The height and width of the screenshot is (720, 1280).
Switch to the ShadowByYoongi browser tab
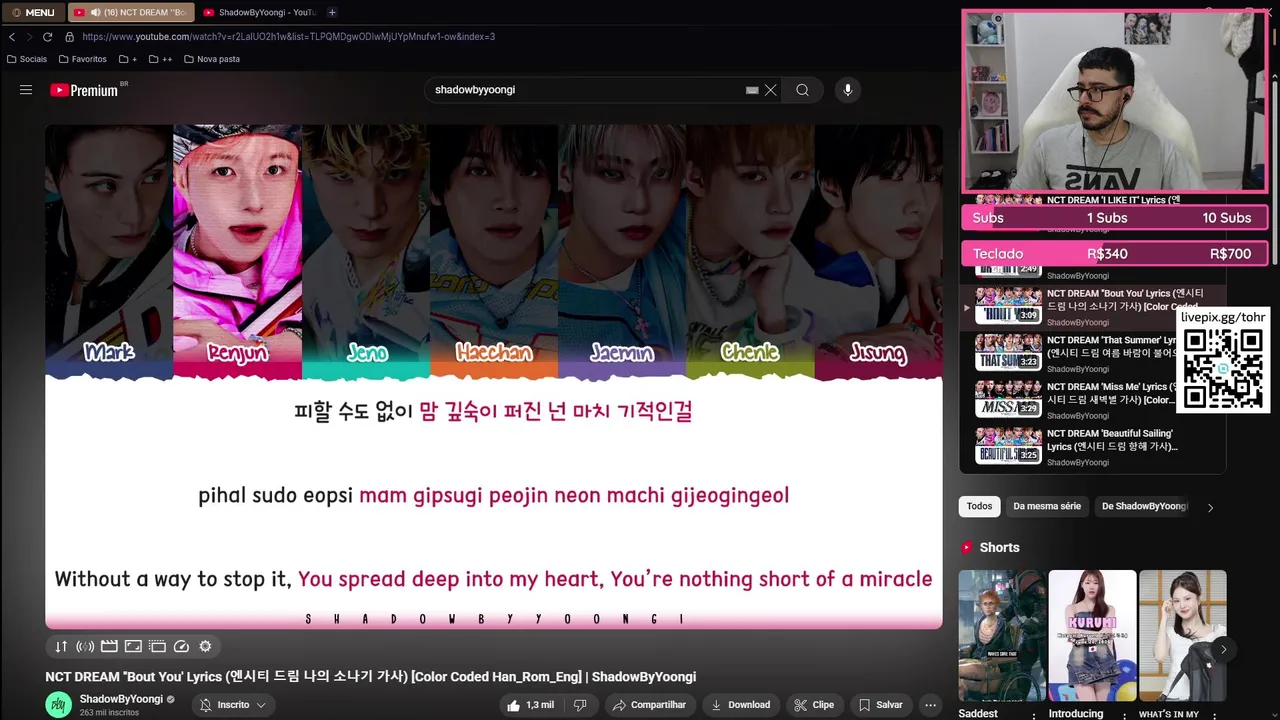pos(259,12)
